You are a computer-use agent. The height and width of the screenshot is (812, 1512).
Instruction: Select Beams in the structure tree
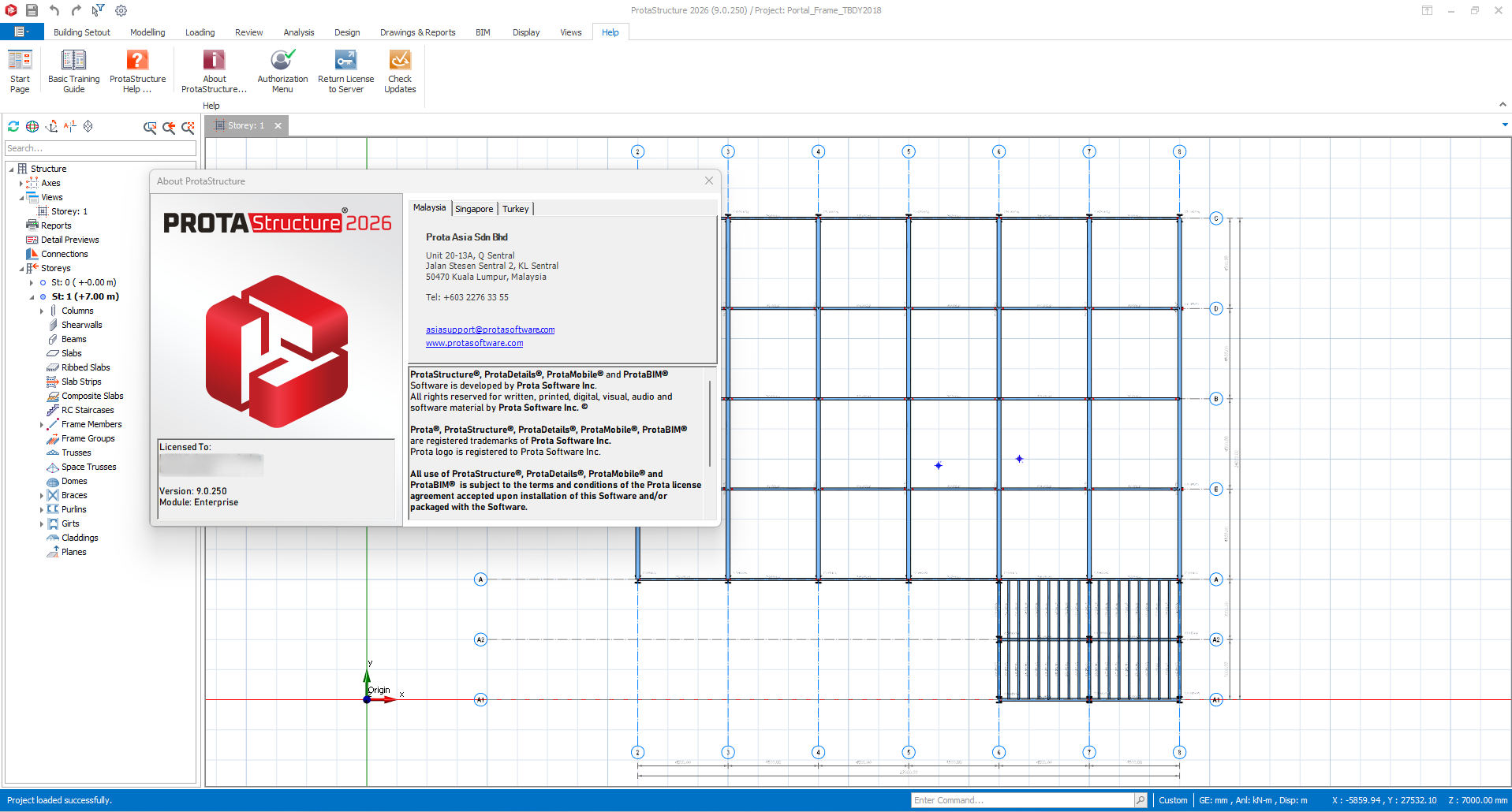point(74,339)
